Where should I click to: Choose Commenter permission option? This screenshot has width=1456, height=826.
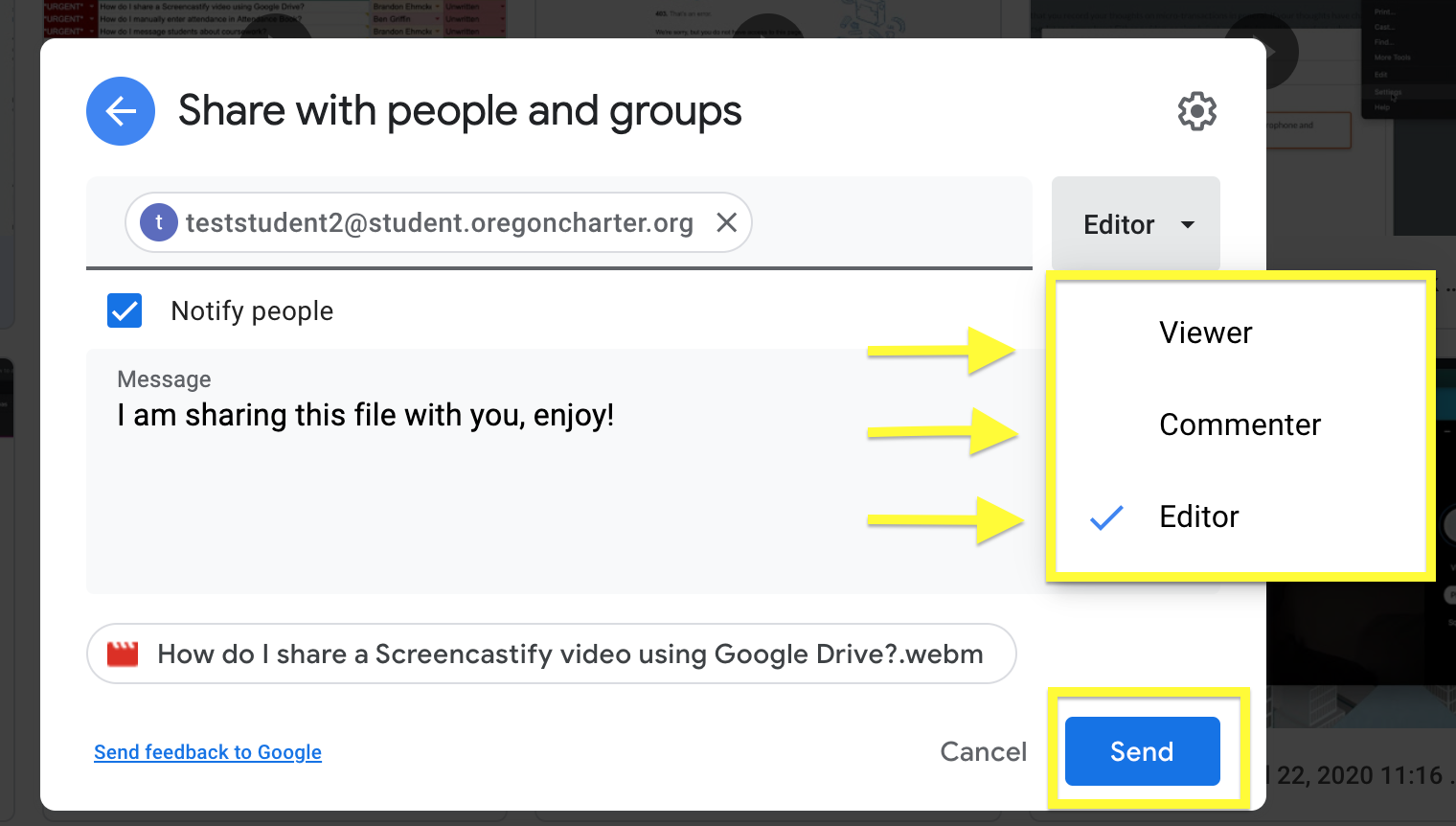(1240, 424)
